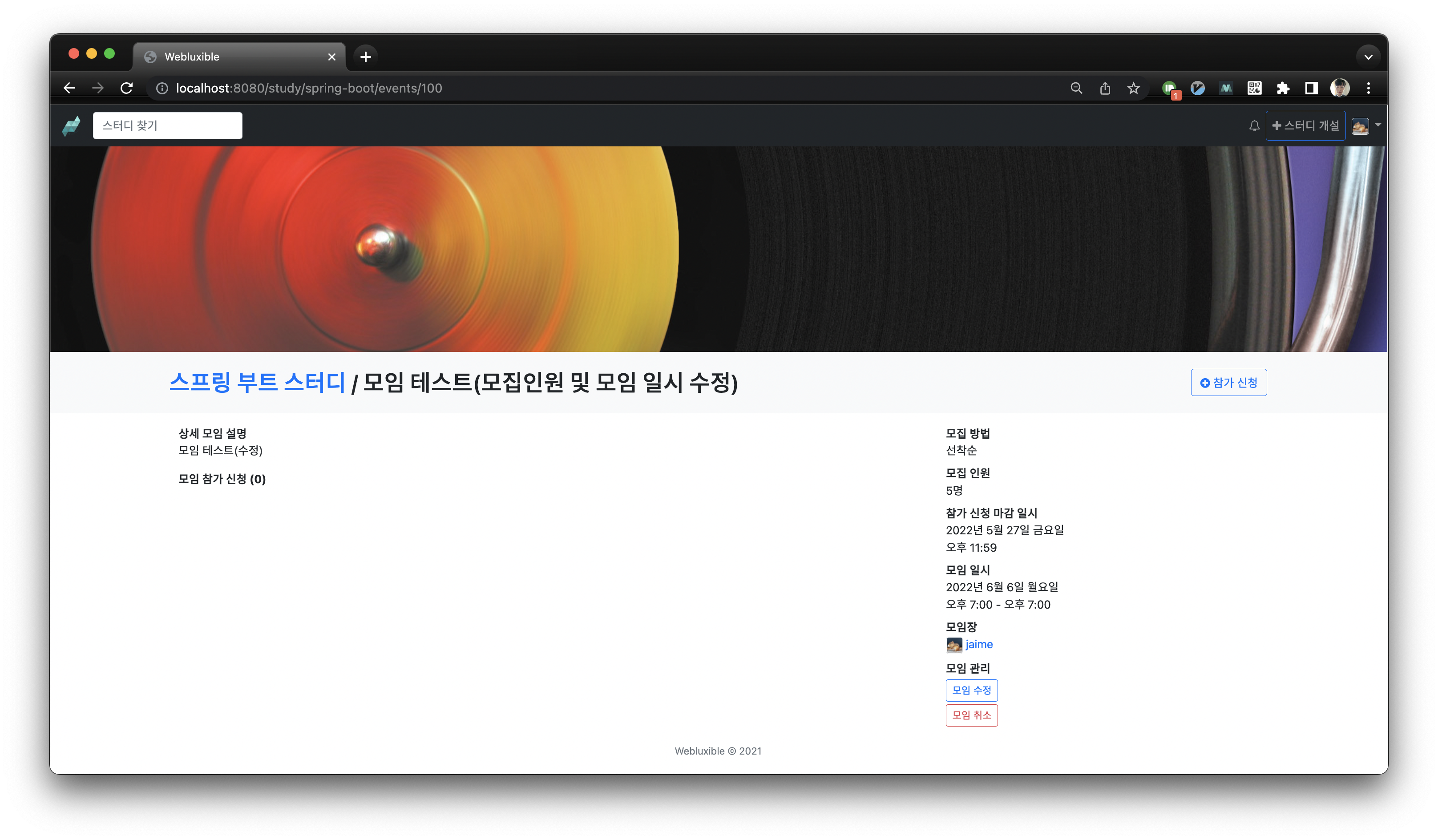
Task: Click the zoom magnifier in address bar
Action: [x=1076, y=88]
